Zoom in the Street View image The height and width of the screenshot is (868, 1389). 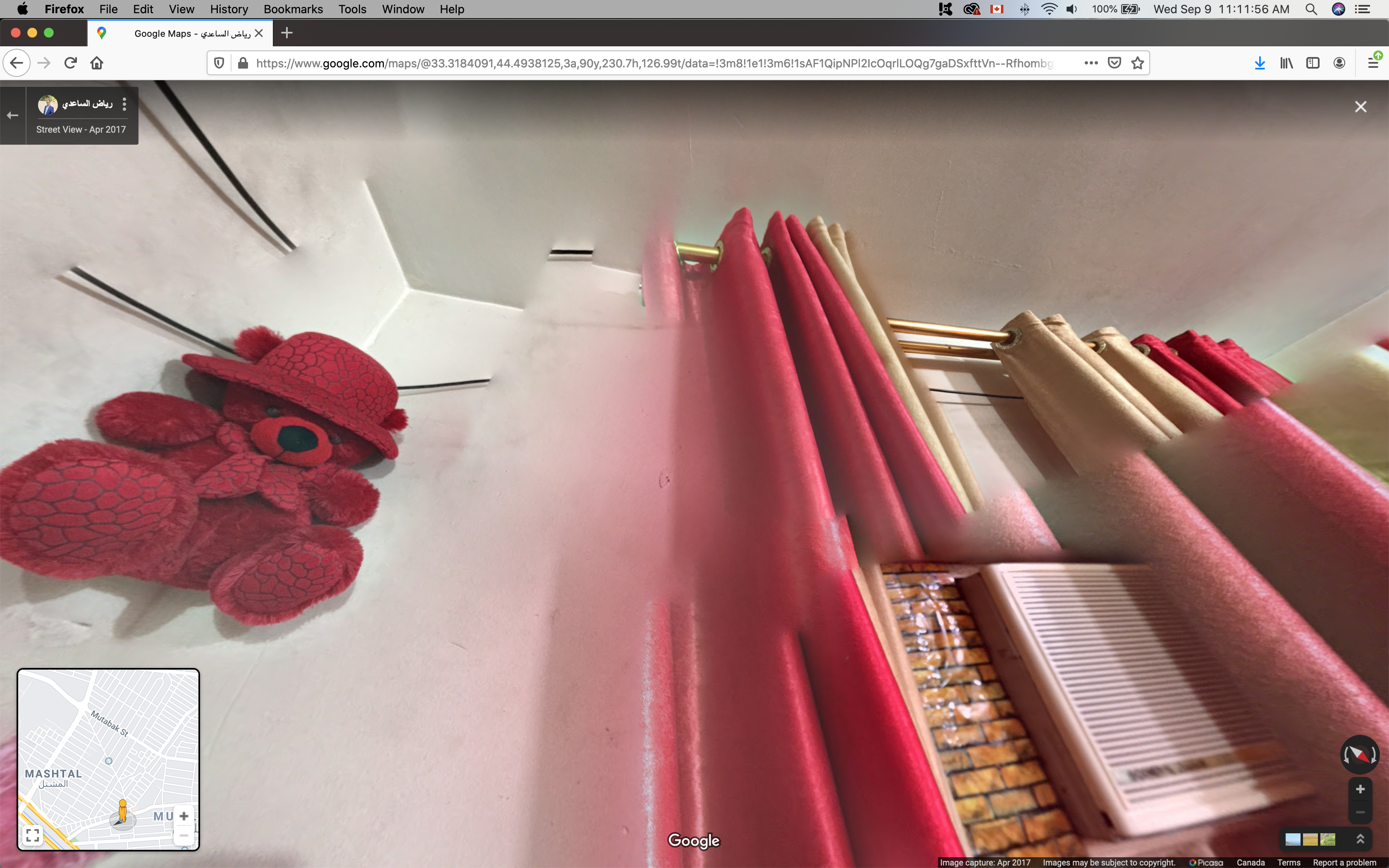pyautogui.click(x=1360, y=789)
